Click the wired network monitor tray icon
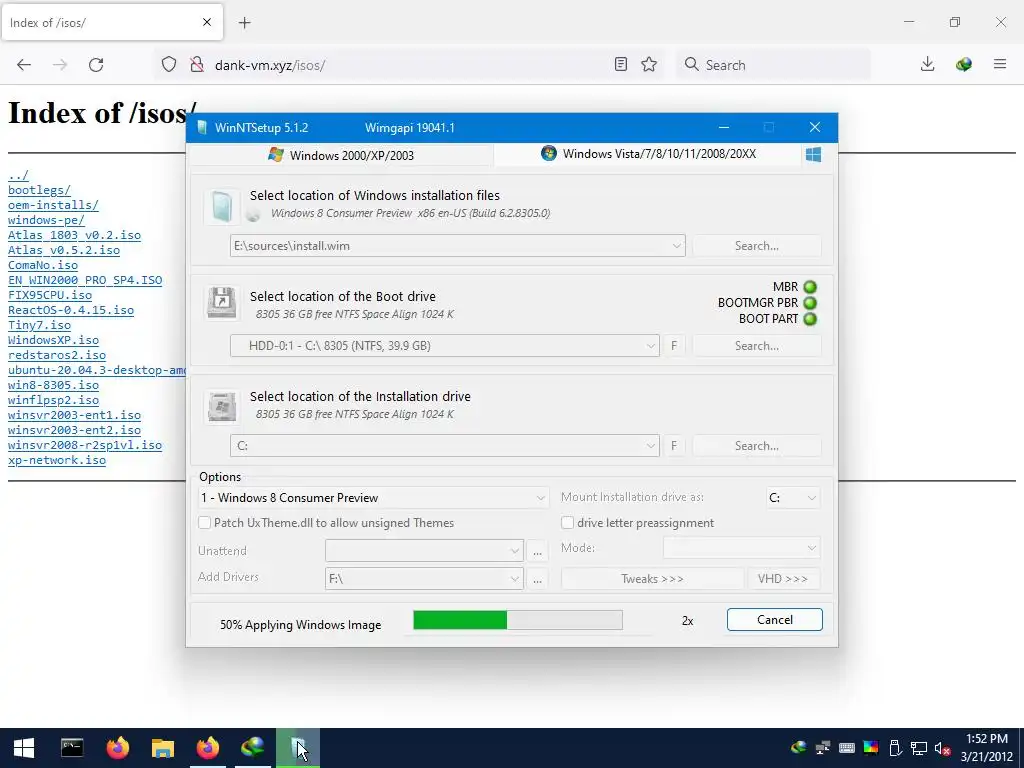Image resolution: width=1024 pixels, height=768 pixels. tap(920, 748)
